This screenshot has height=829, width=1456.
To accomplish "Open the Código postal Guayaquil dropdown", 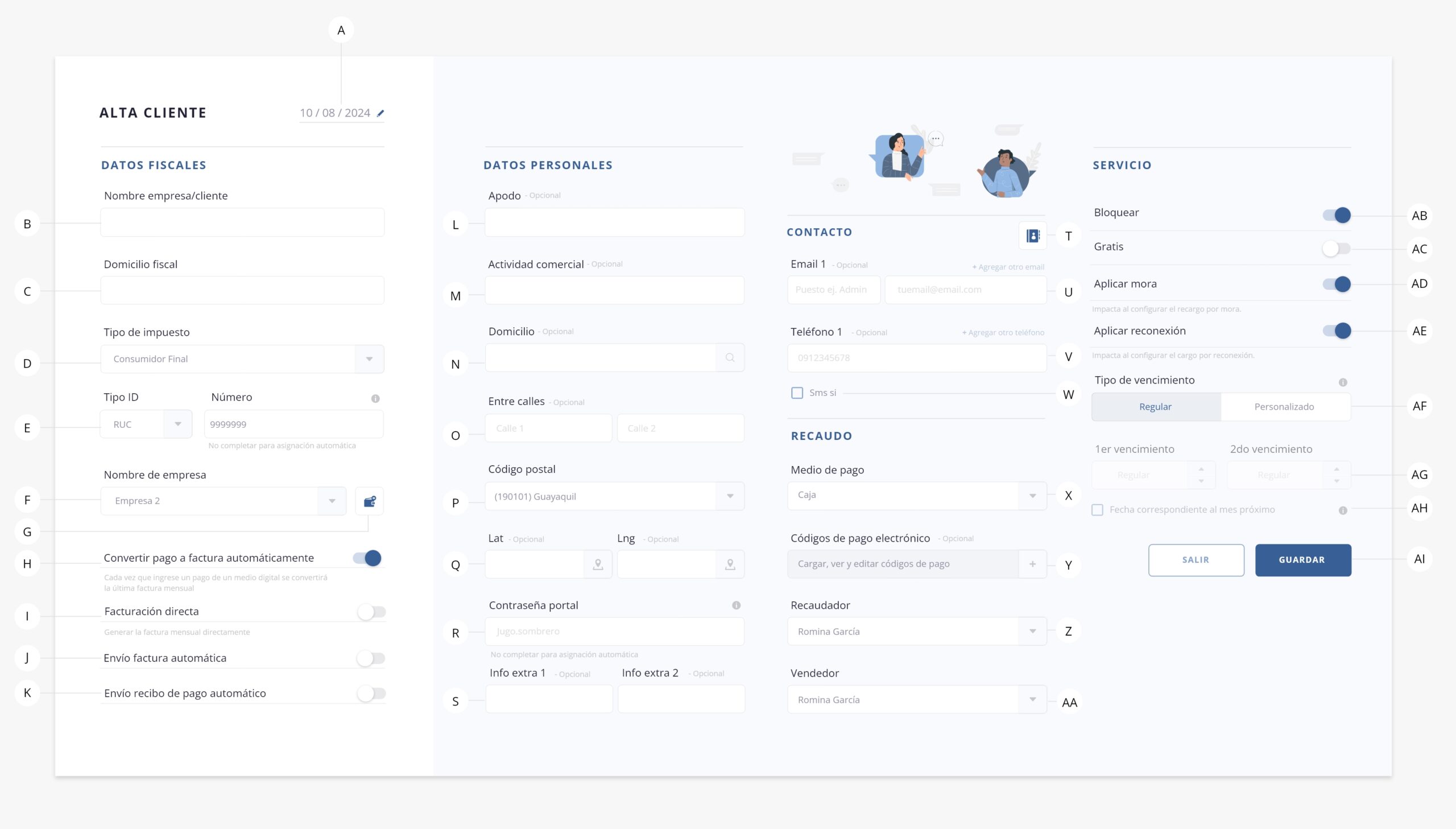I will [x=730, y=496].
